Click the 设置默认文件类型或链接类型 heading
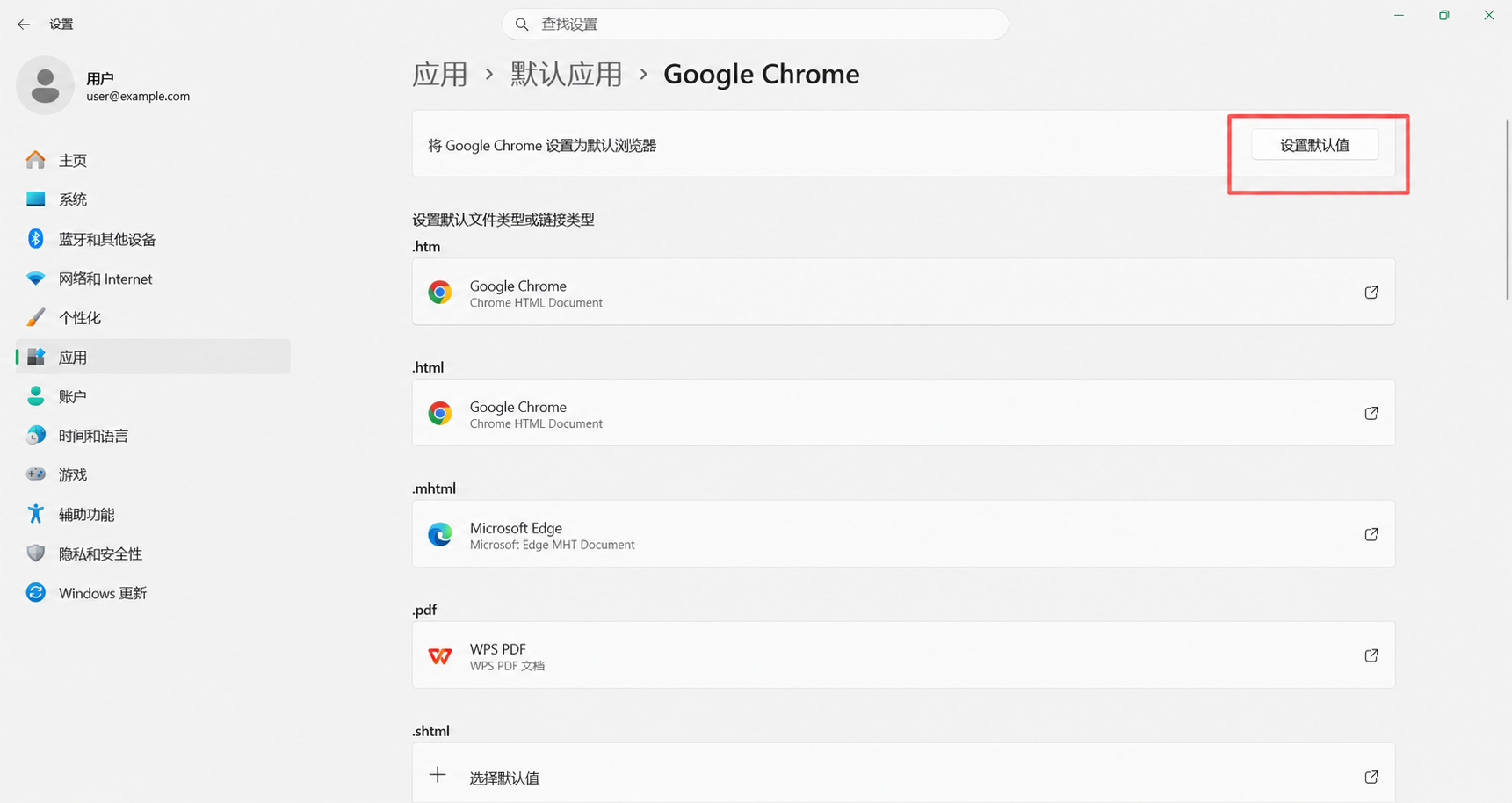 point(503,220)
